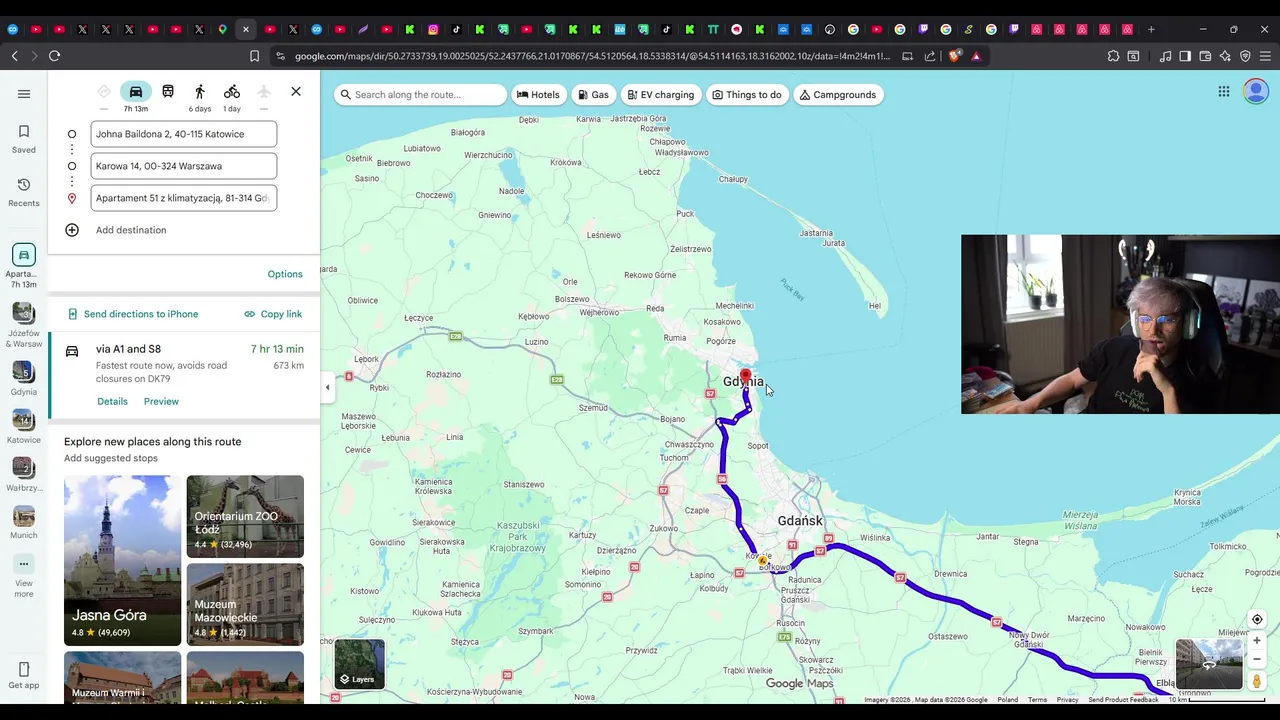
Task: Preview the route
Action: pos(161,402)
